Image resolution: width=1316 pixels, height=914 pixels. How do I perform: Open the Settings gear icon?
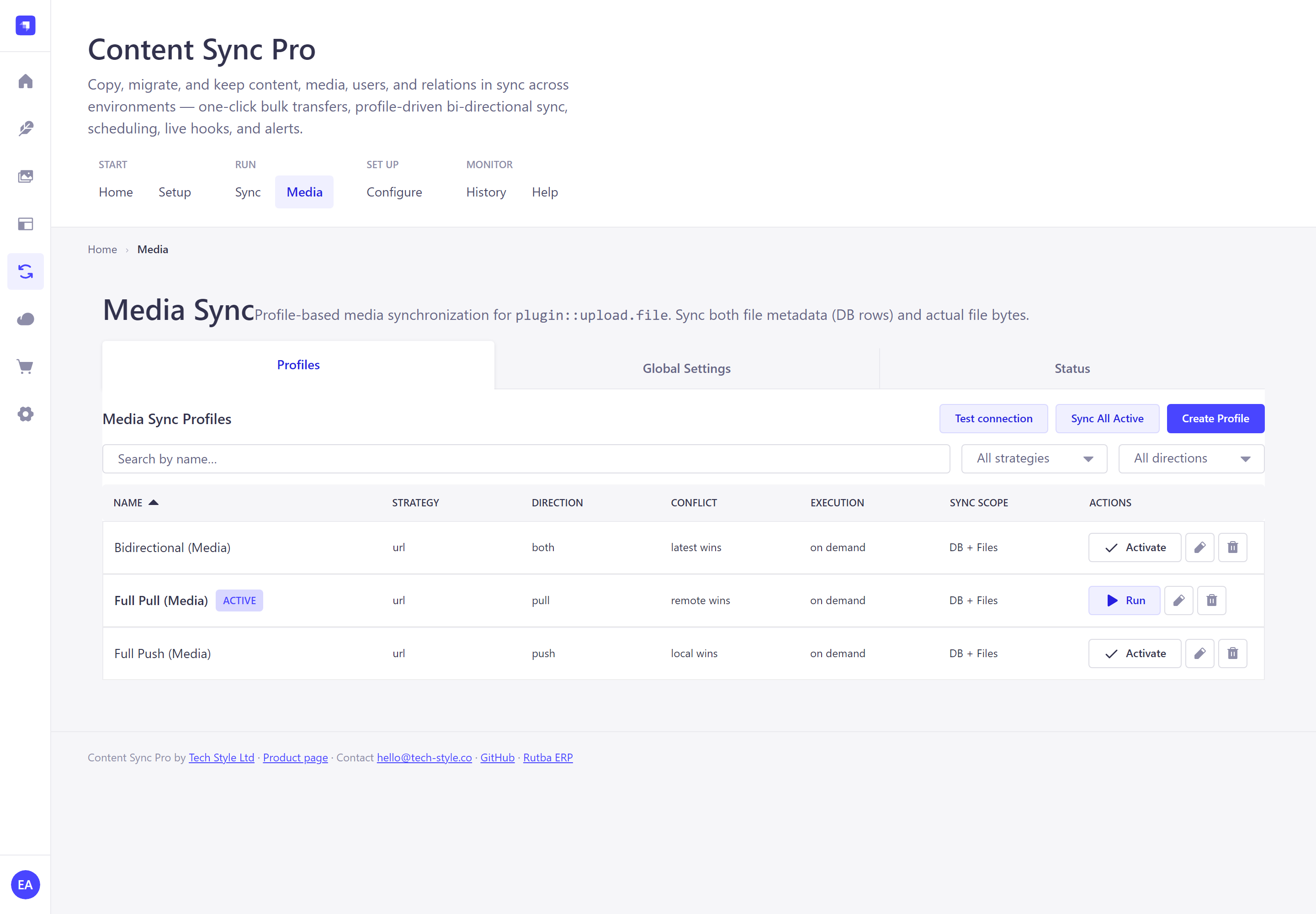(25, 414)
